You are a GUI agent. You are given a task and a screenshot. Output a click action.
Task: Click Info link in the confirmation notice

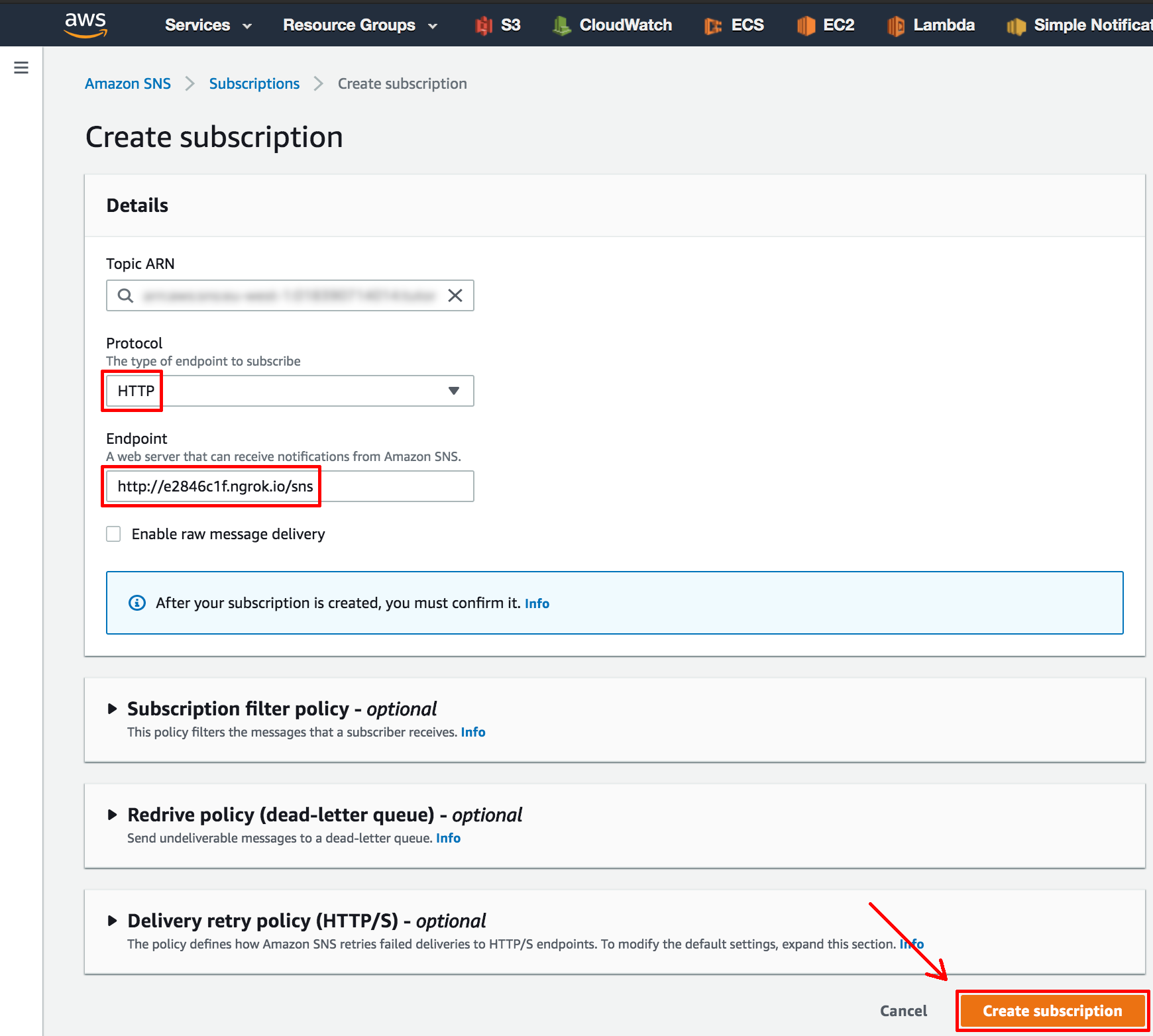[537, 603]
